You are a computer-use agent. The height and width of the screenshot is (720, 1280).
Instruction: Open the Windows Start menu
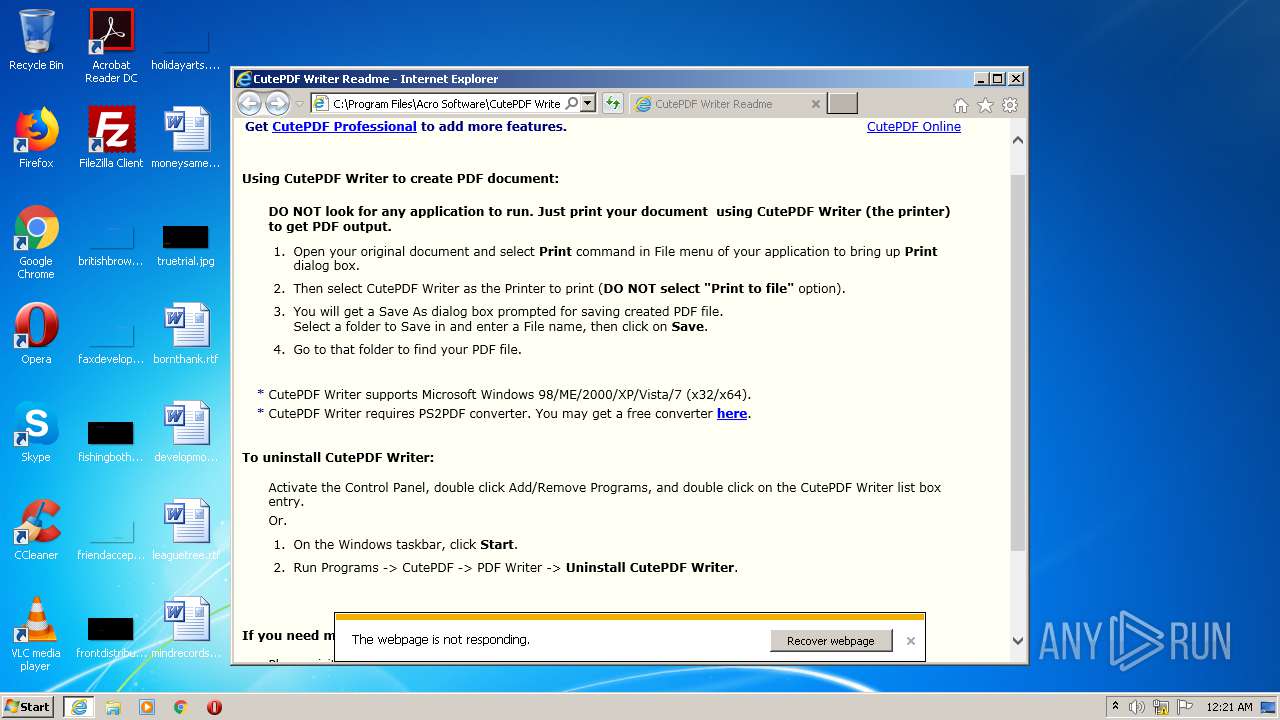pos(28,706)
